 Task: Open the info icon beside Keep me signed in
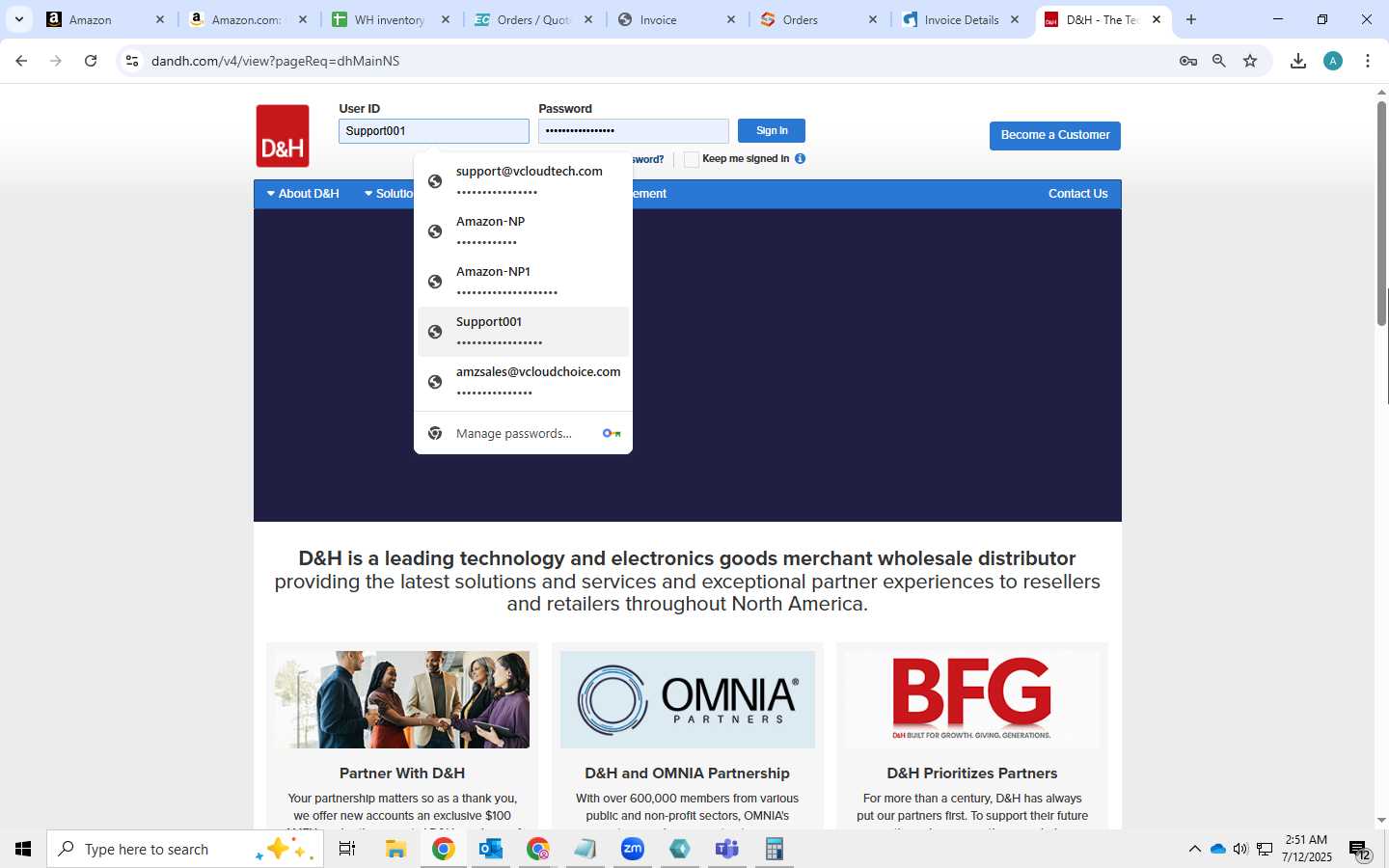click(800, 159)
